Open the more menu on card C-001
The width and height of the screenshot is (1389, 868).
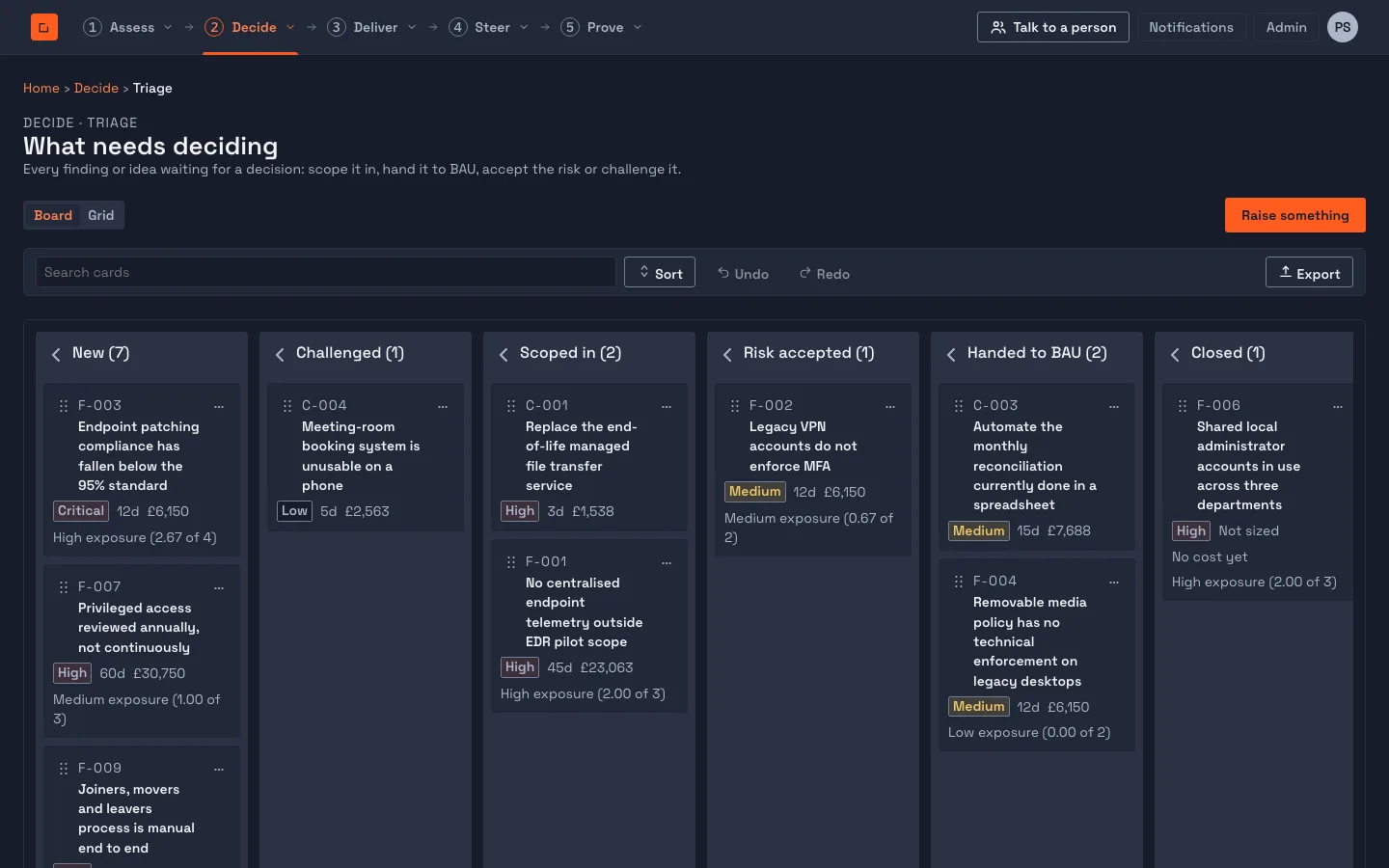(x=667, y=406)
